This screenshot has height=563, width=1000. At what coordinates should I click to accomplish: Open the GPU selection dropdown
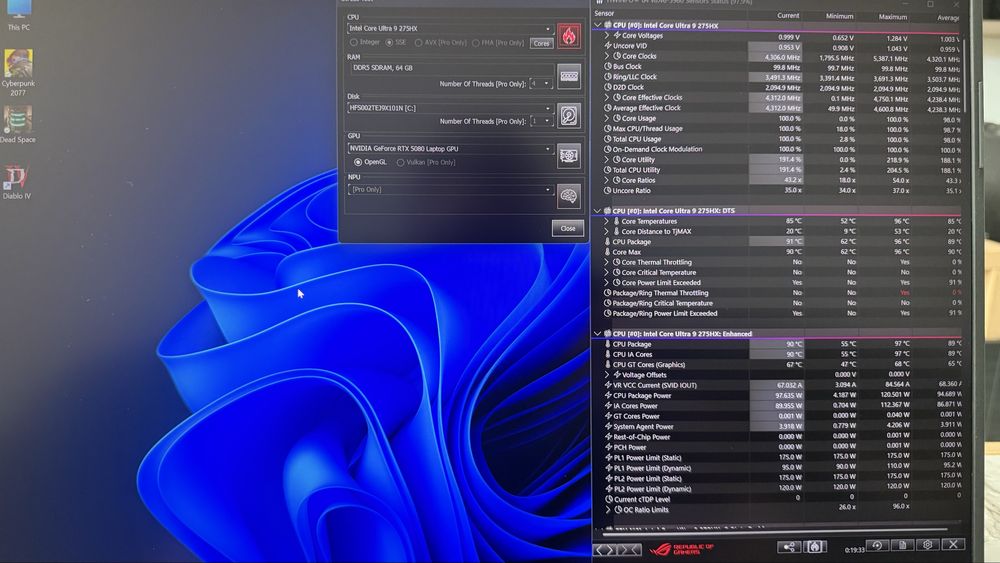point(450,149)
